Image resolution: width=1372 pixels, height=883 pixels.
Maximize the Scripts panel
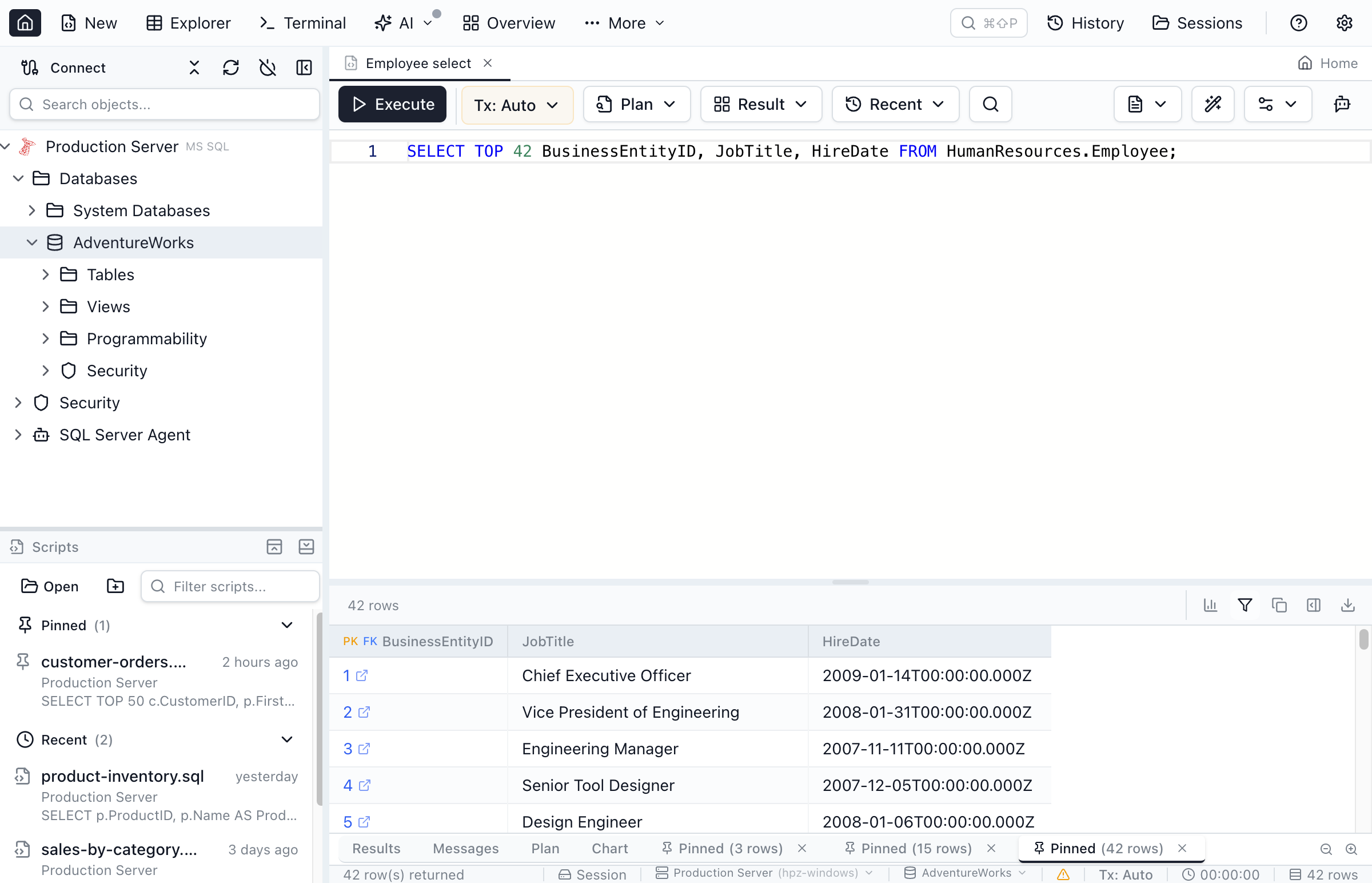pyautogui.click(x=274, y=547)
